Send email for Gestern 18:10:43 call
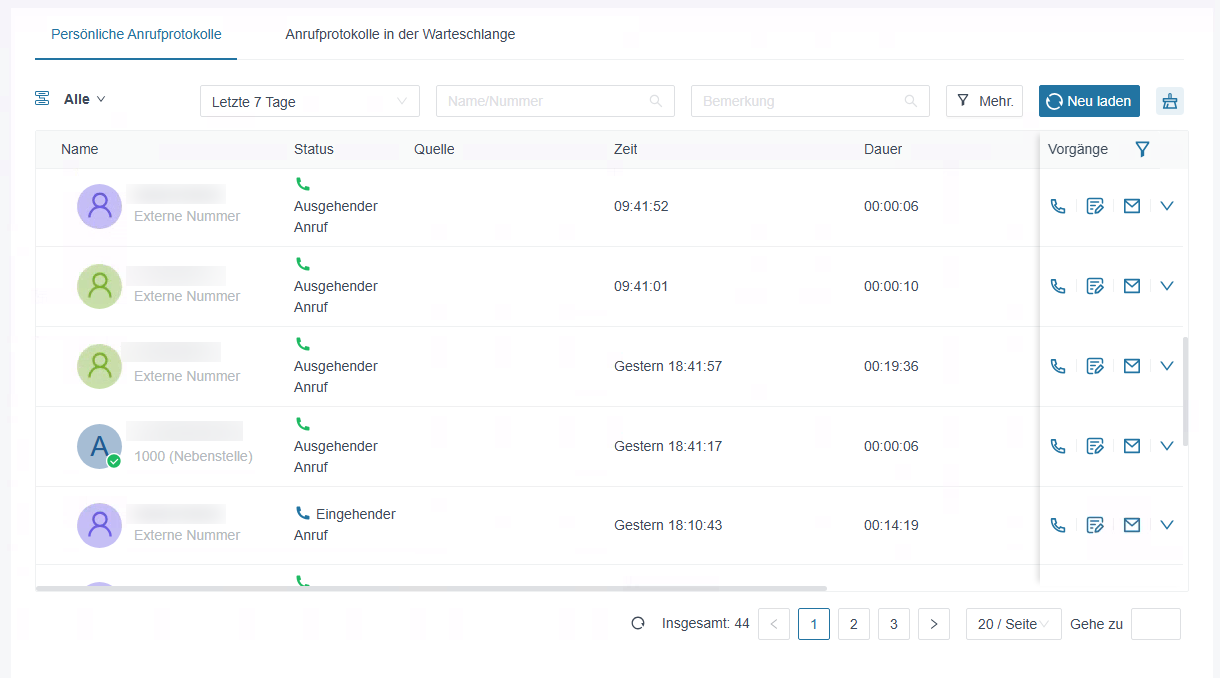Viewport: 1220px width, 678px height. tap(1132, 525)
